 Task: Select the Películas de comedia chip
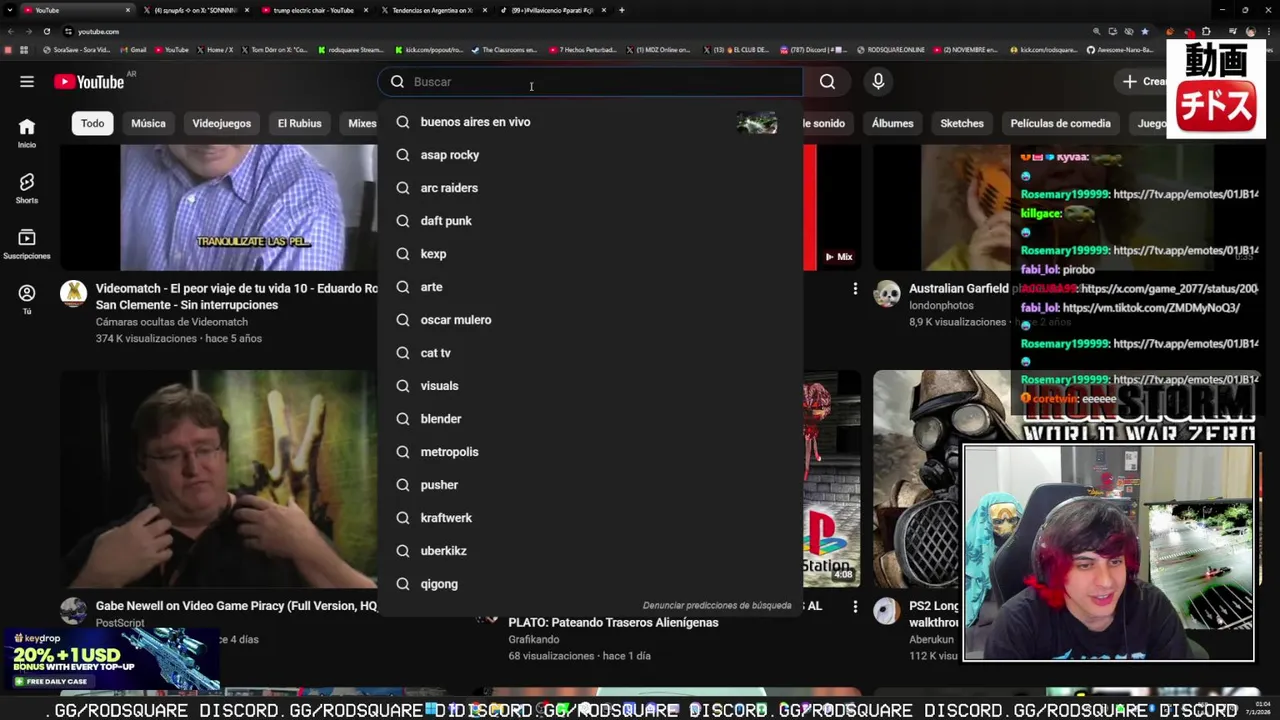[x=1060, y=123]
